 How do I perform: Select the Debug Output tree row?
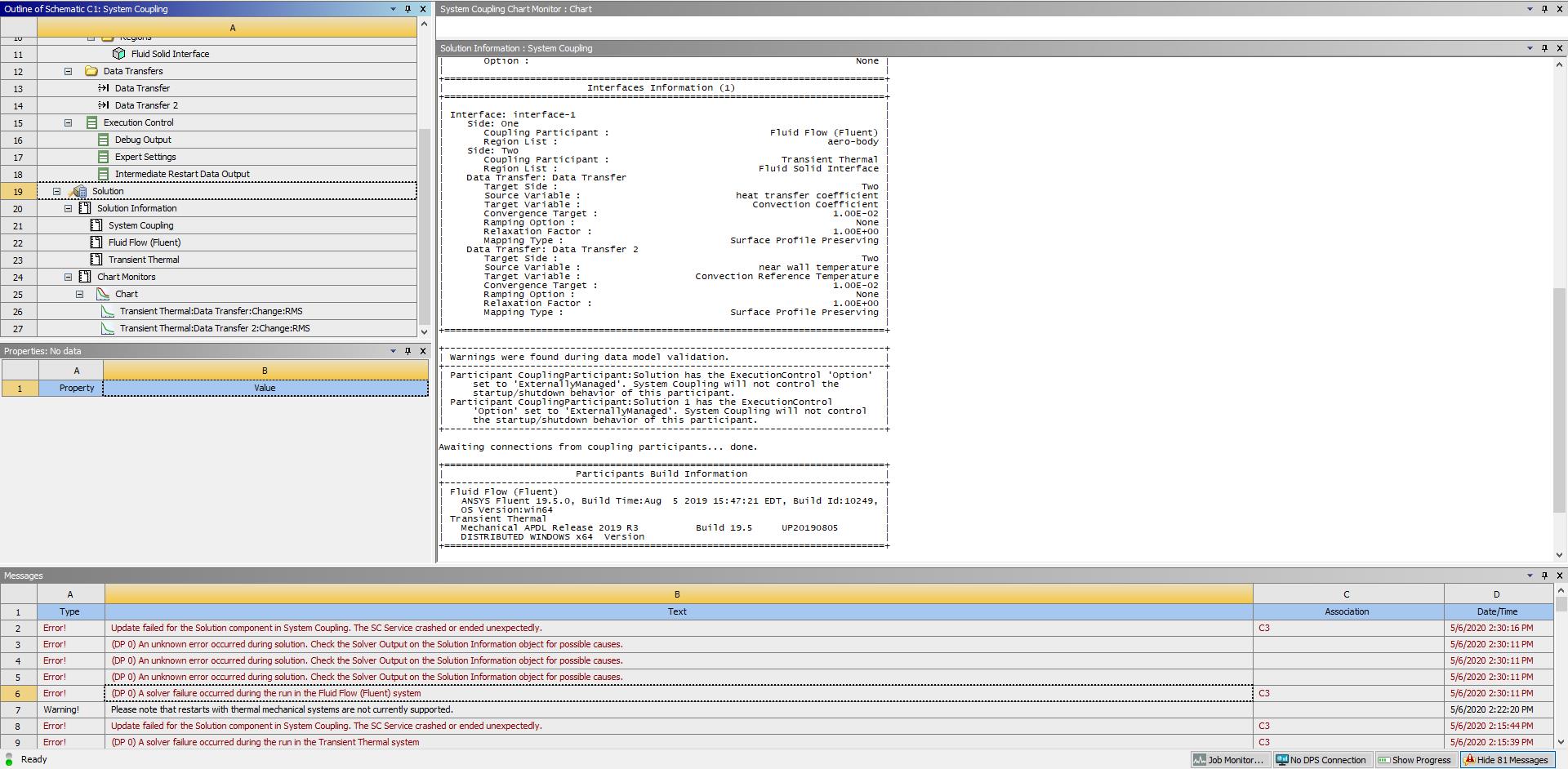(x=226, y=140)
